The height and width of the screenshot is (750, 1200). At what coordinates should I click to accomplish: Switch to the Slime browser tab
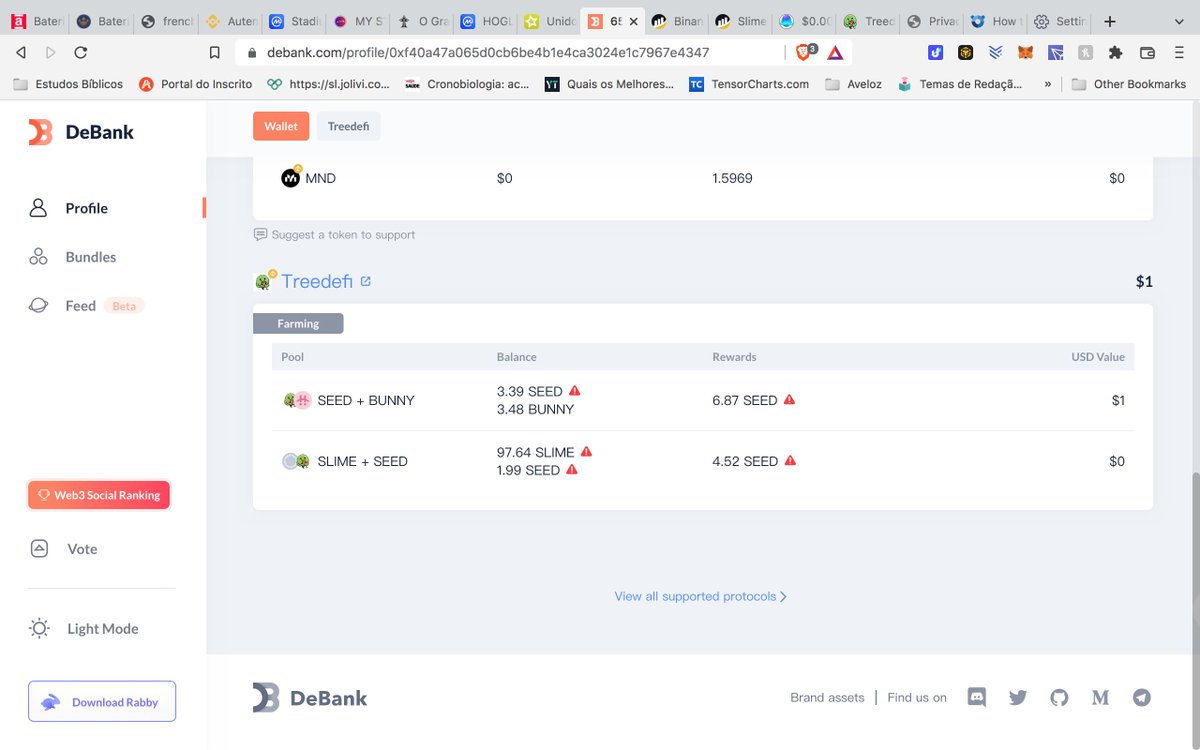pyautogui.click(x=741, y=21)
